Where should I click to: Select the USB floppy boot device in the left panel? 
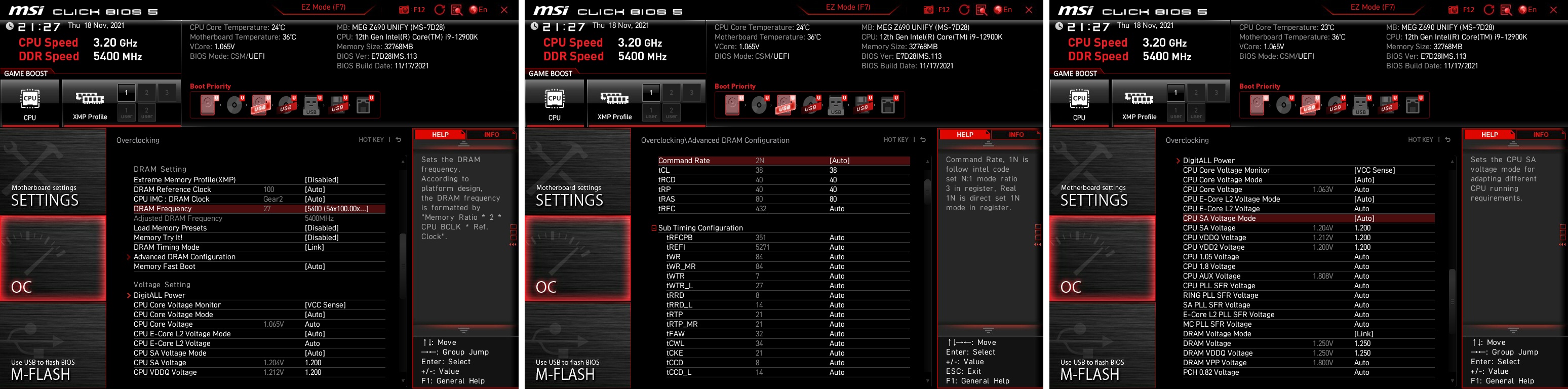[x=338, y=105]
